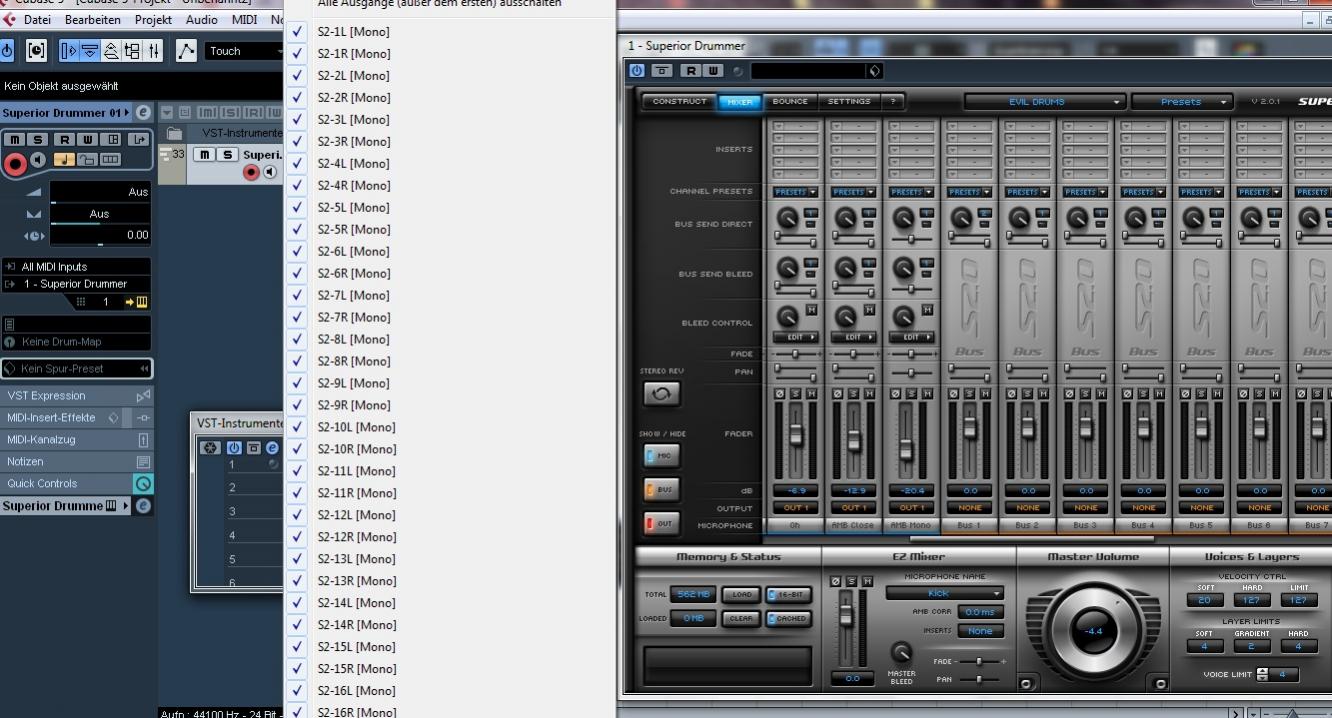Open the SETTINGS tab
This screenshot has width=1332, height=718.
click(x=848, y=101)
